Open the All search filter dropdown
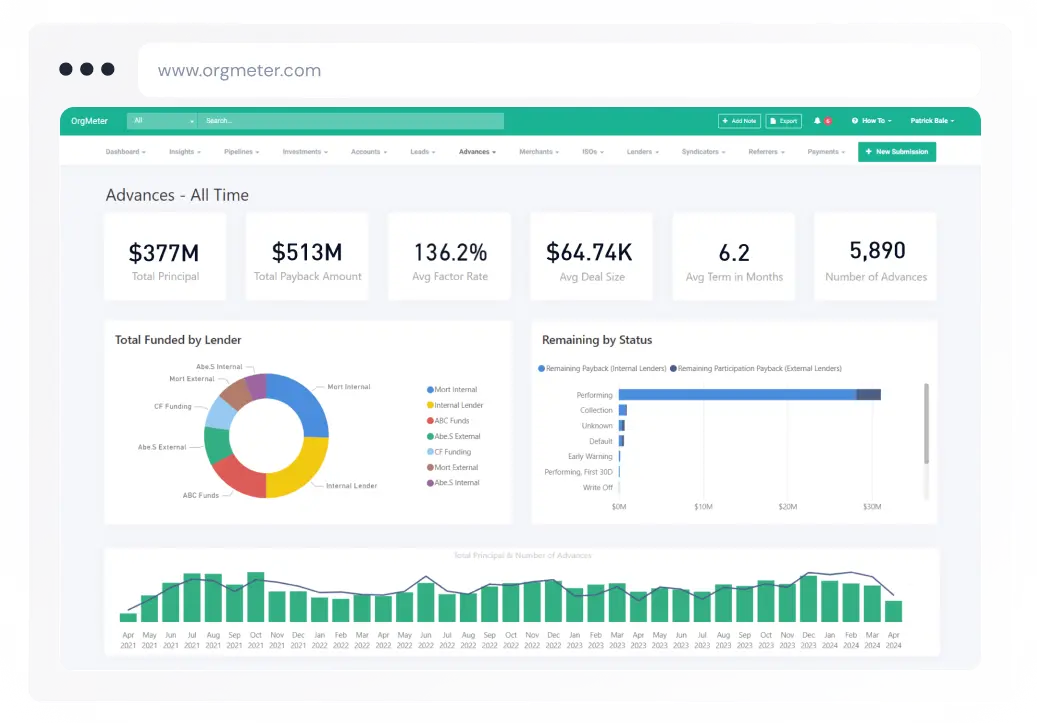Viewport: 1037px width, 723px height. 162,121
